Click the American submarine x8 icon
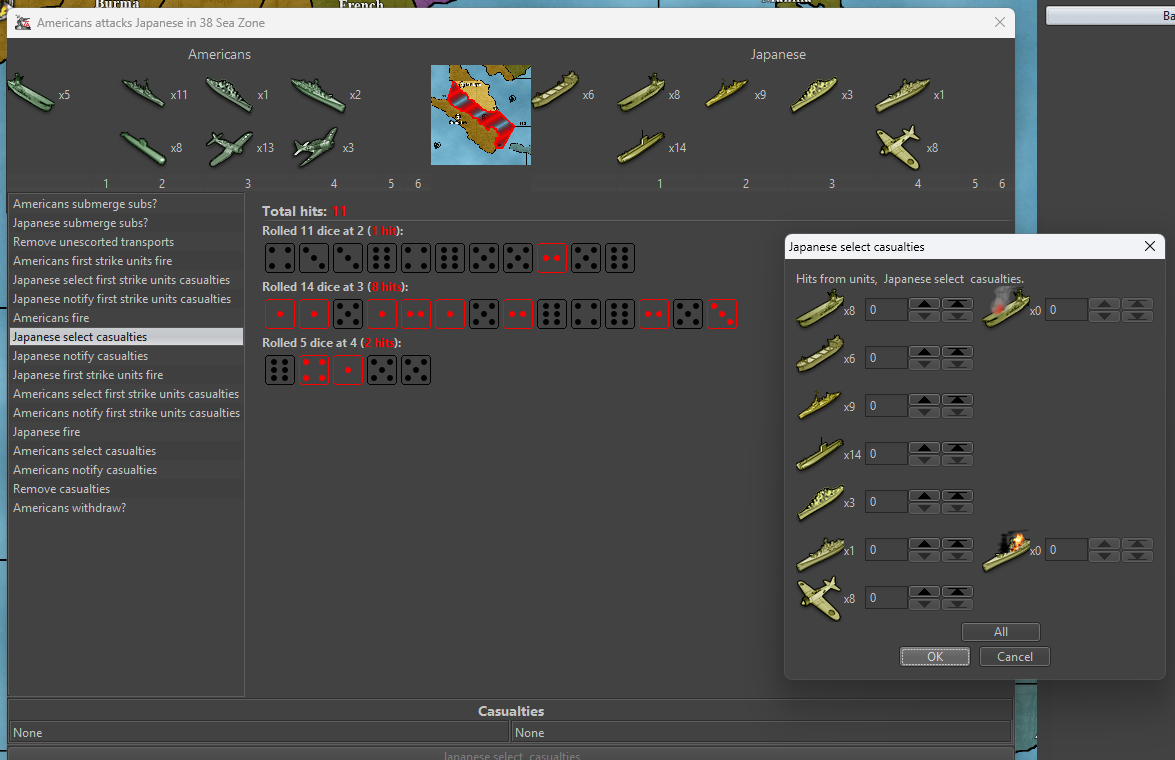Screen dimensions: 1175x760 point(143,148)
